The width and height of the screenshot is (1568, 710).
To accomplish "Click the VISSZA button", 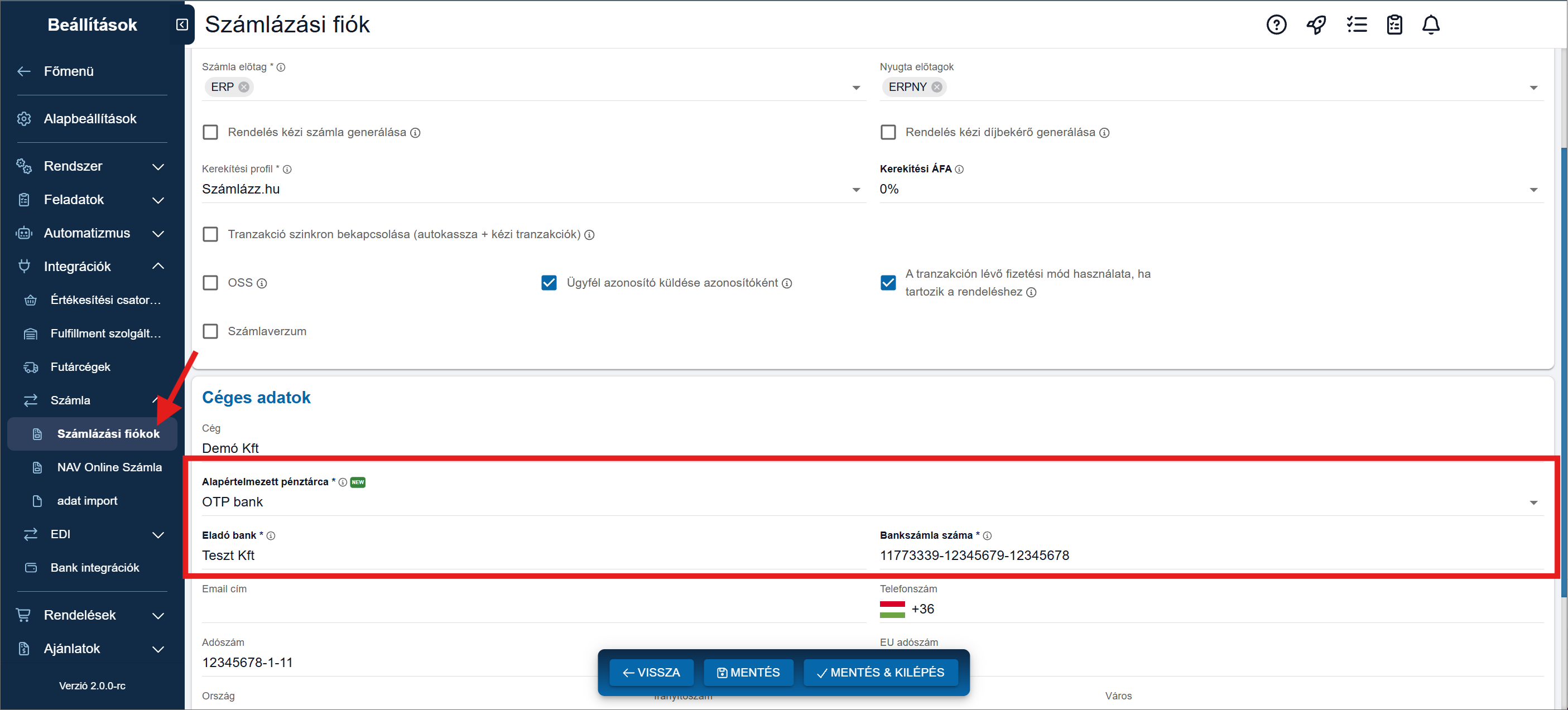I will tap(651, 672).
